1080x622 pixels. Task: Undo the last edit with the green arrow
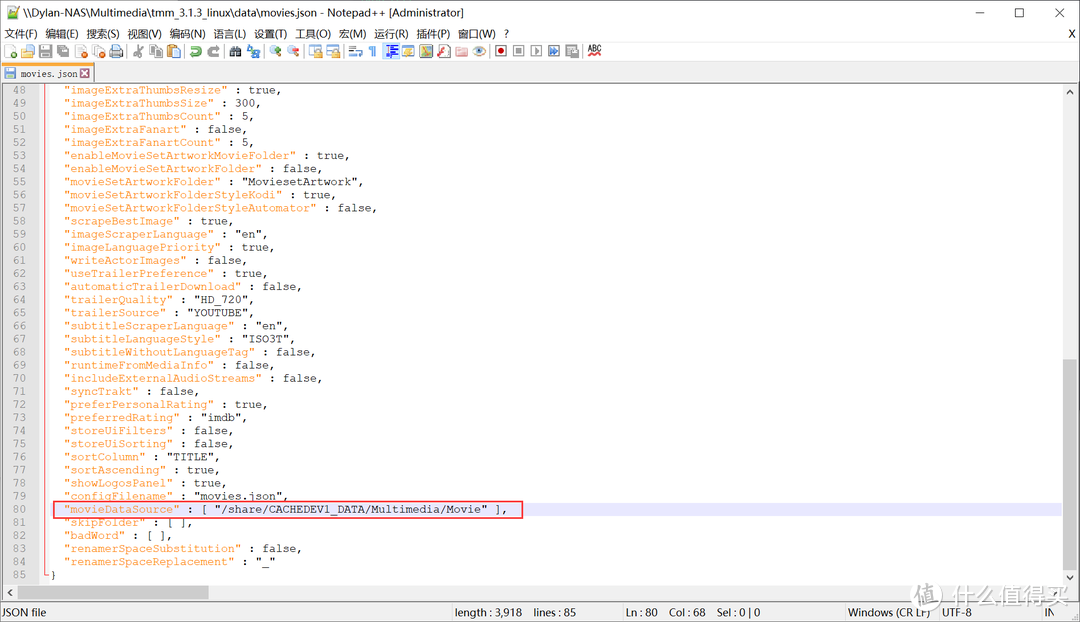pos(196,52)
